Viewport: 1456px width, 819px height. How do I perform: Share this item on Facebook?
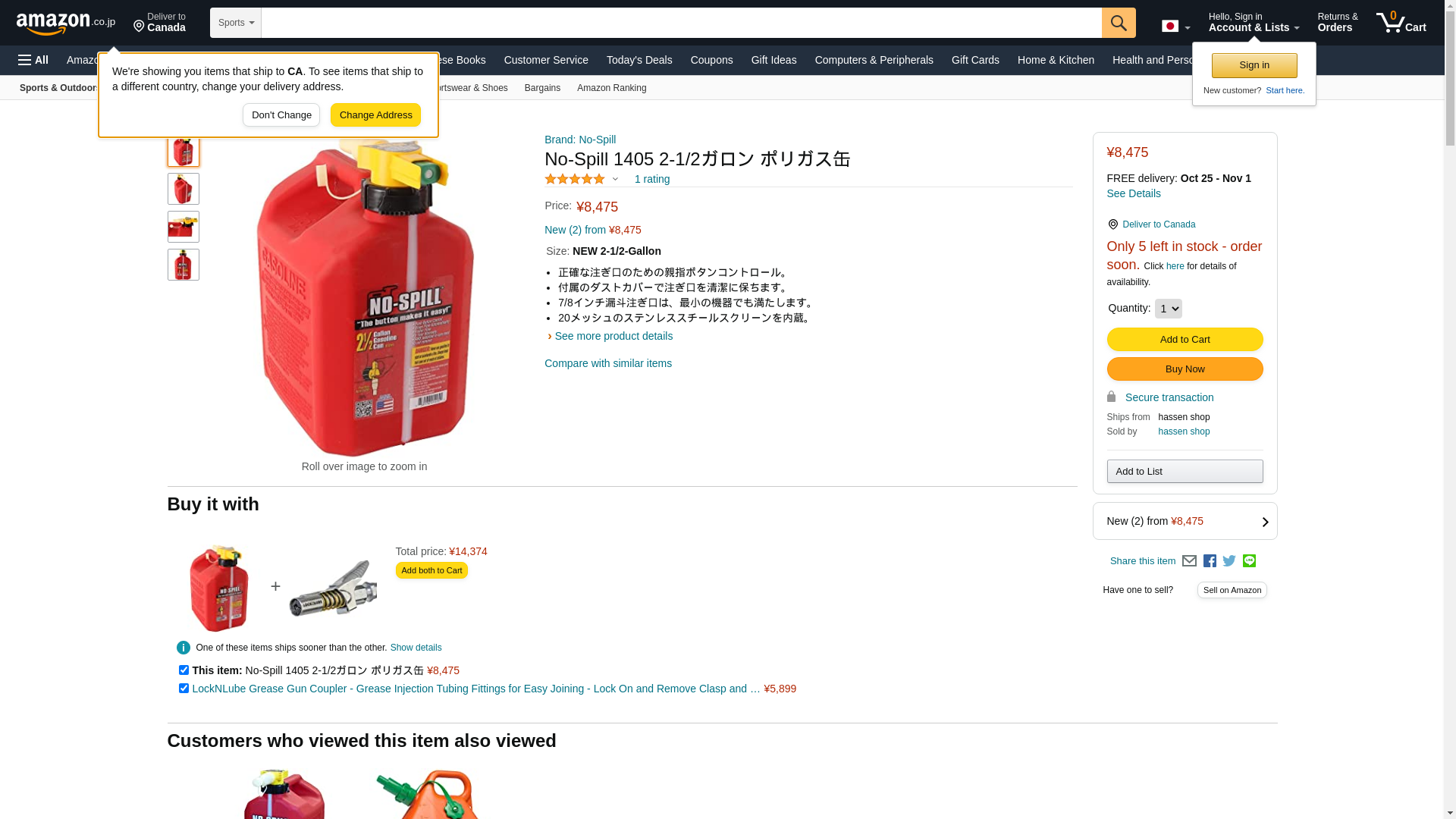[1210, 561]
